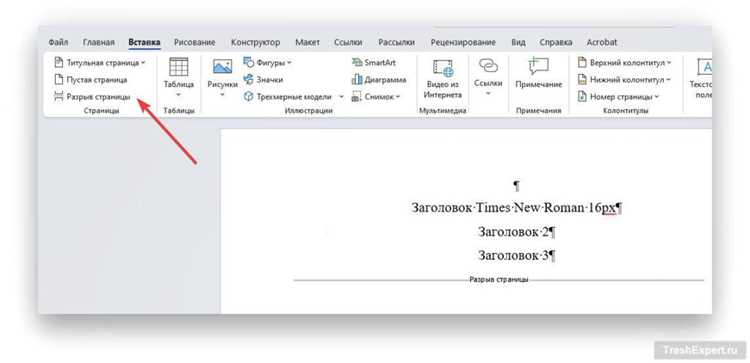The height and width of the screenshot is (363, 750).
Task: Click the Значки icon
Action: [x=248, y=79]
